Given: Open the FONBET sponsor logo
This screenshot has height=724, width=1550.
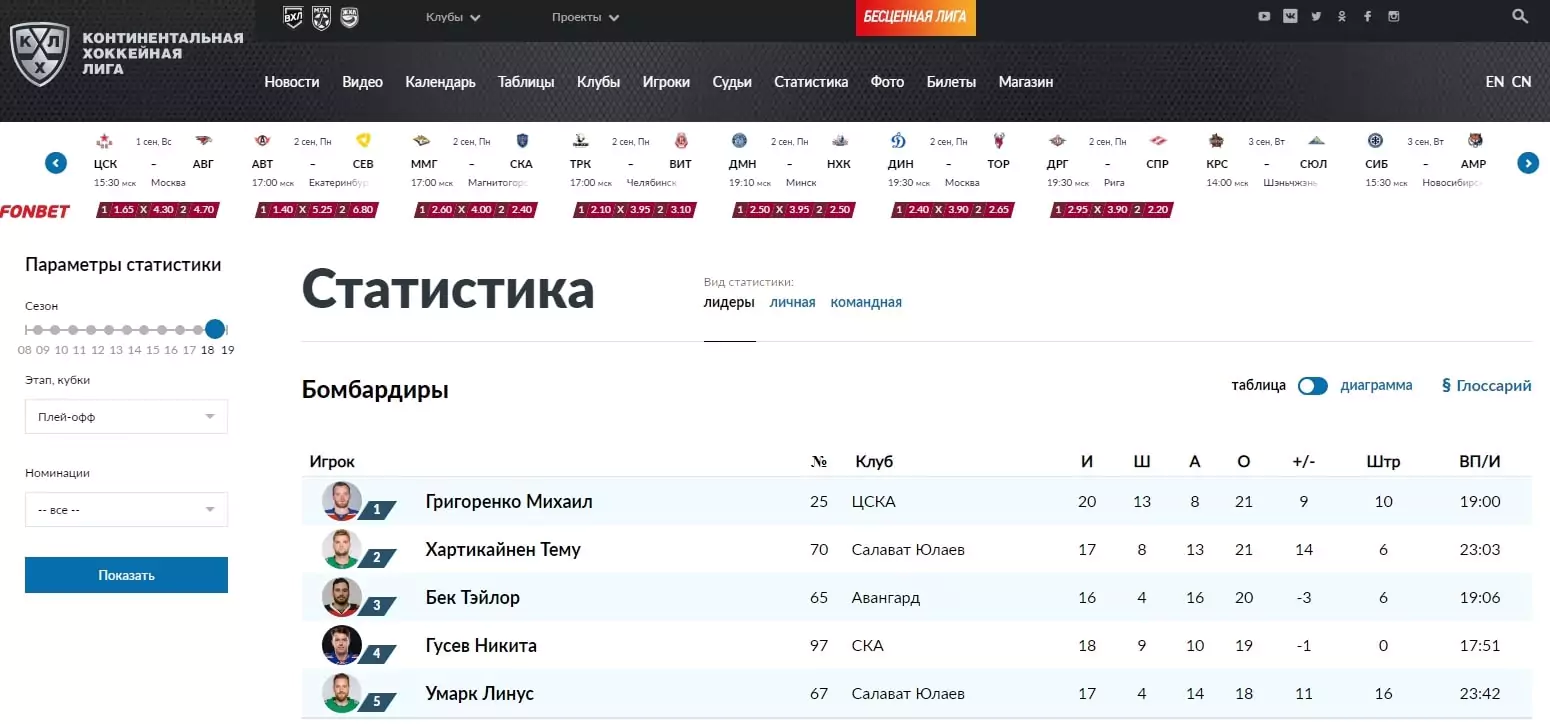Looking at the screenshot, I should 35,211.
